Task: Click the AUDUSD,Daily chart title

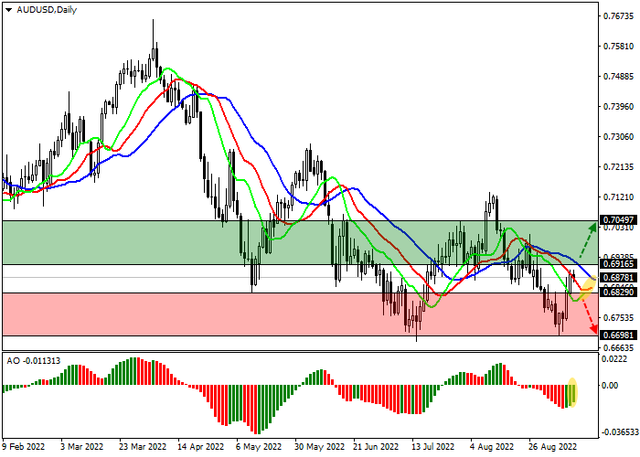Action: pos(47,10)
